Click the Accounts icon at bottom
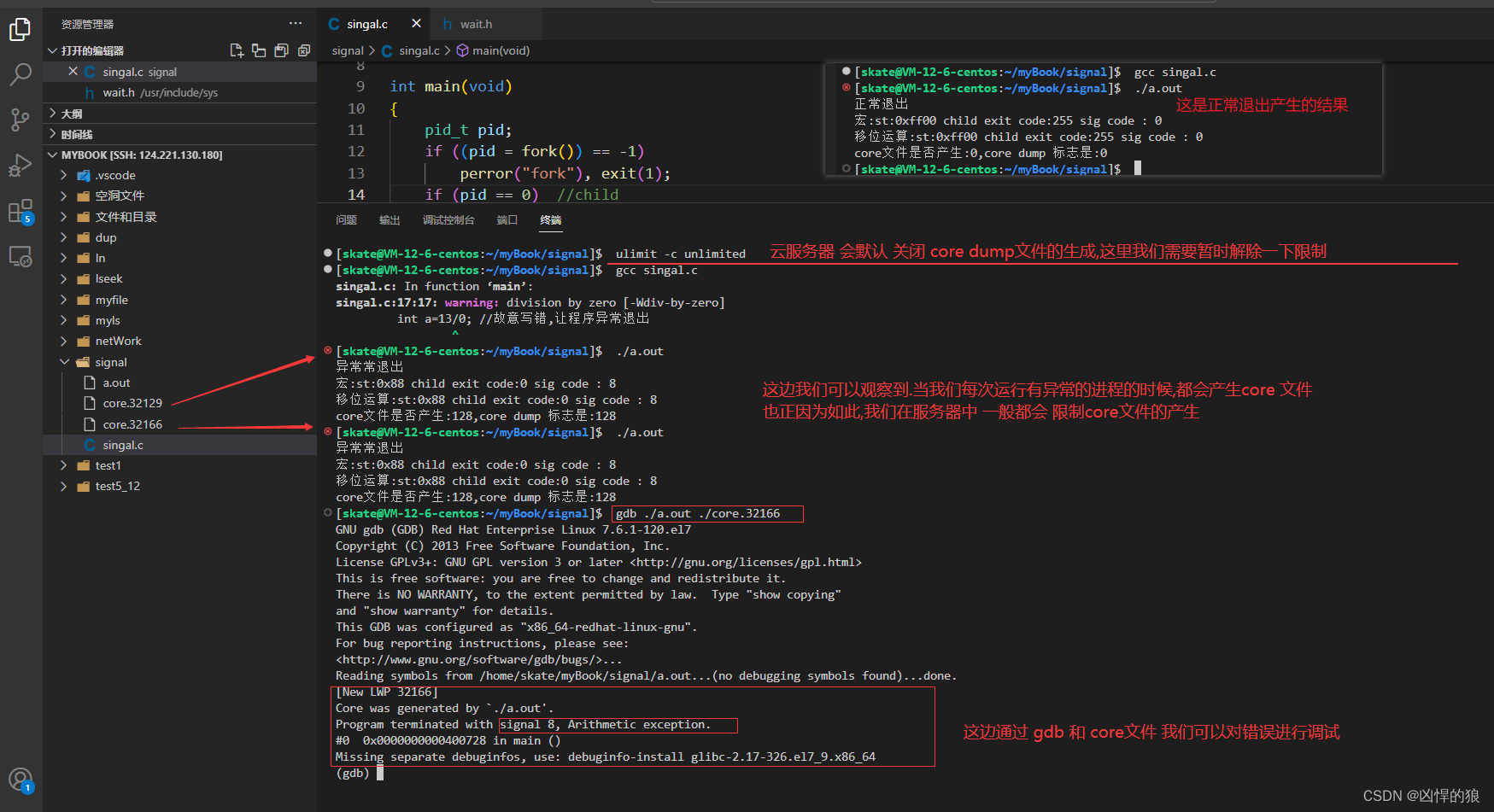This screenshot has height=812, width=1494. click(20, 779)
